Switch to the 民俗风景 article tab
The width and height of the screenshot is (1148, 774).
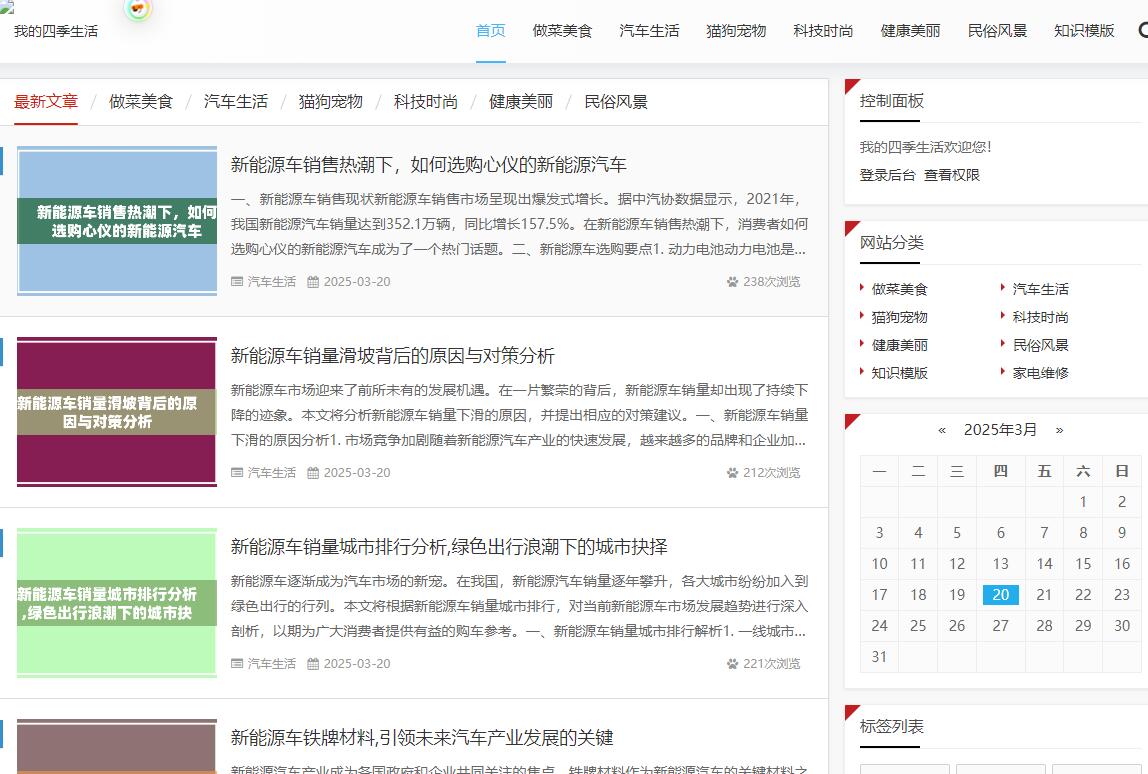tap(616, 102)
